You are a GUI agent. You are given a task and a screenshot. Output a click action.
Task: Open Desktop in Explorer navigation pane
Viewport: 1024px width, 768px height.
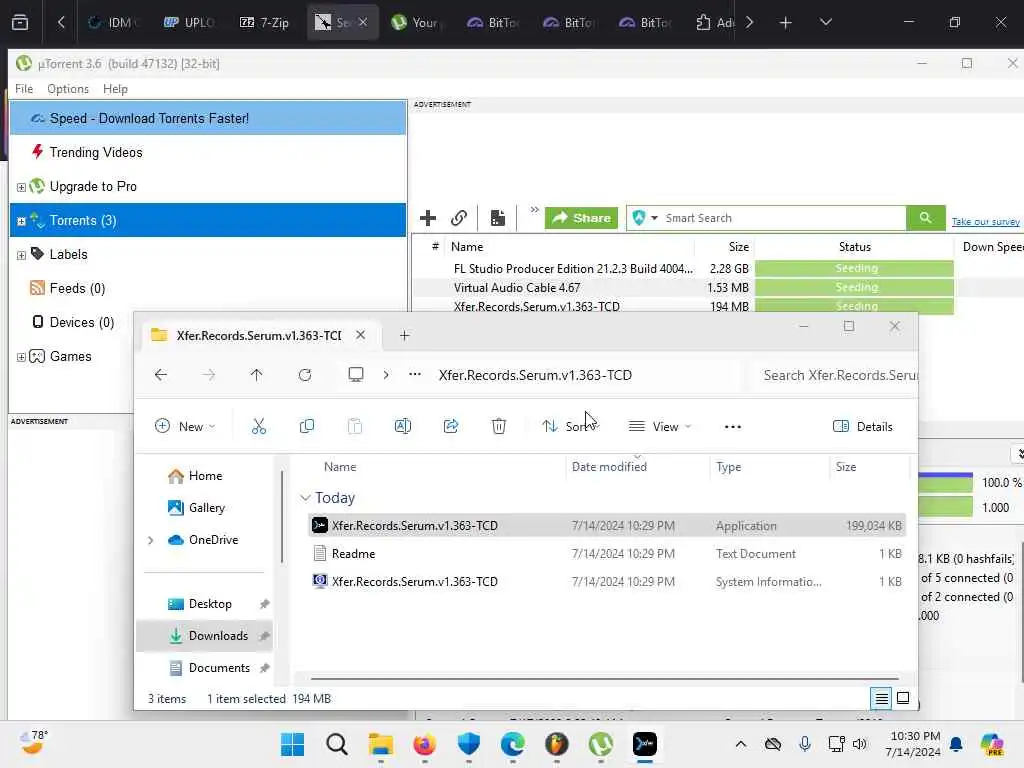coord(200,604)
